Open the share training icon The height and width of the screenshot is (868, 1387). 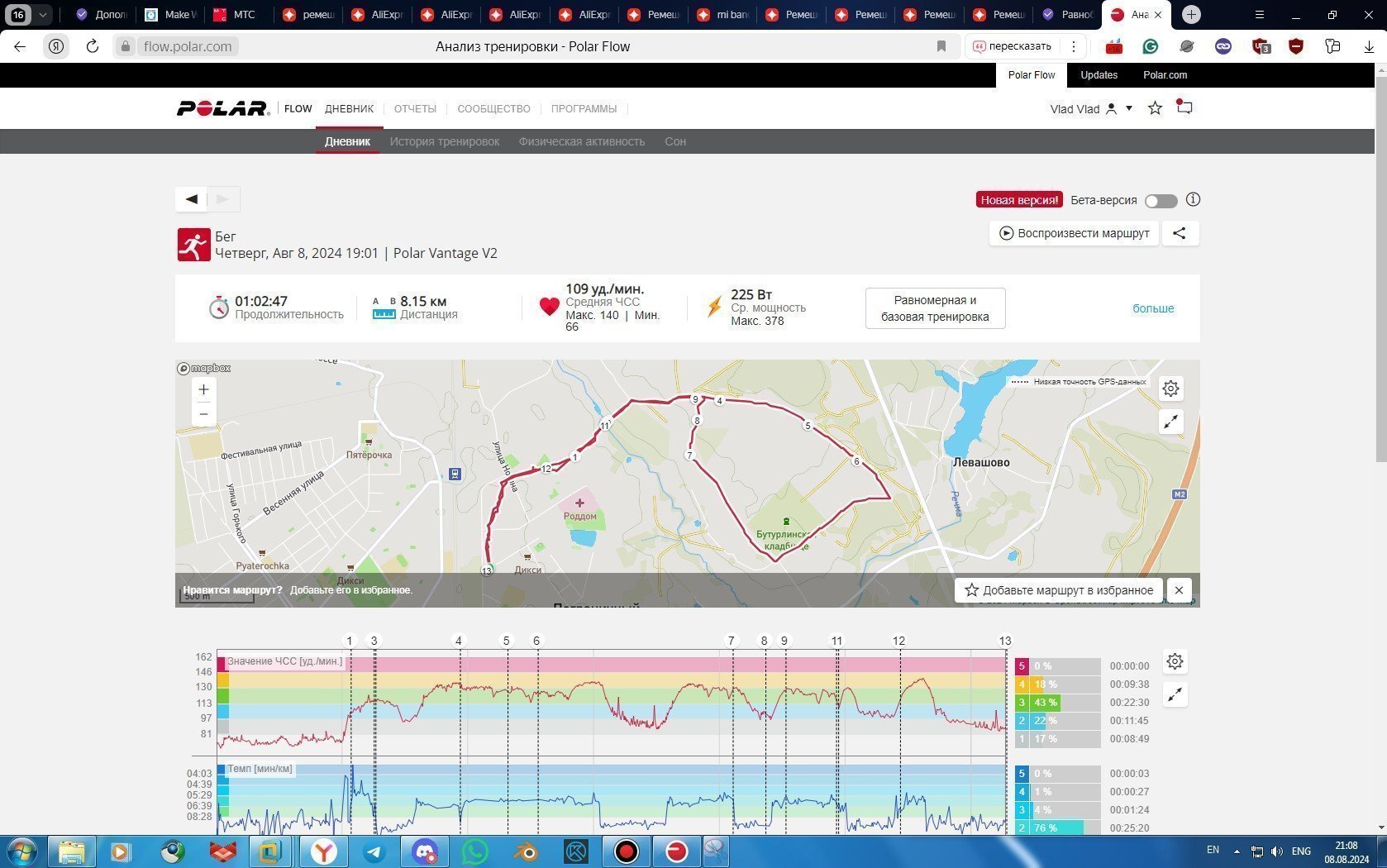(1180, 233)
